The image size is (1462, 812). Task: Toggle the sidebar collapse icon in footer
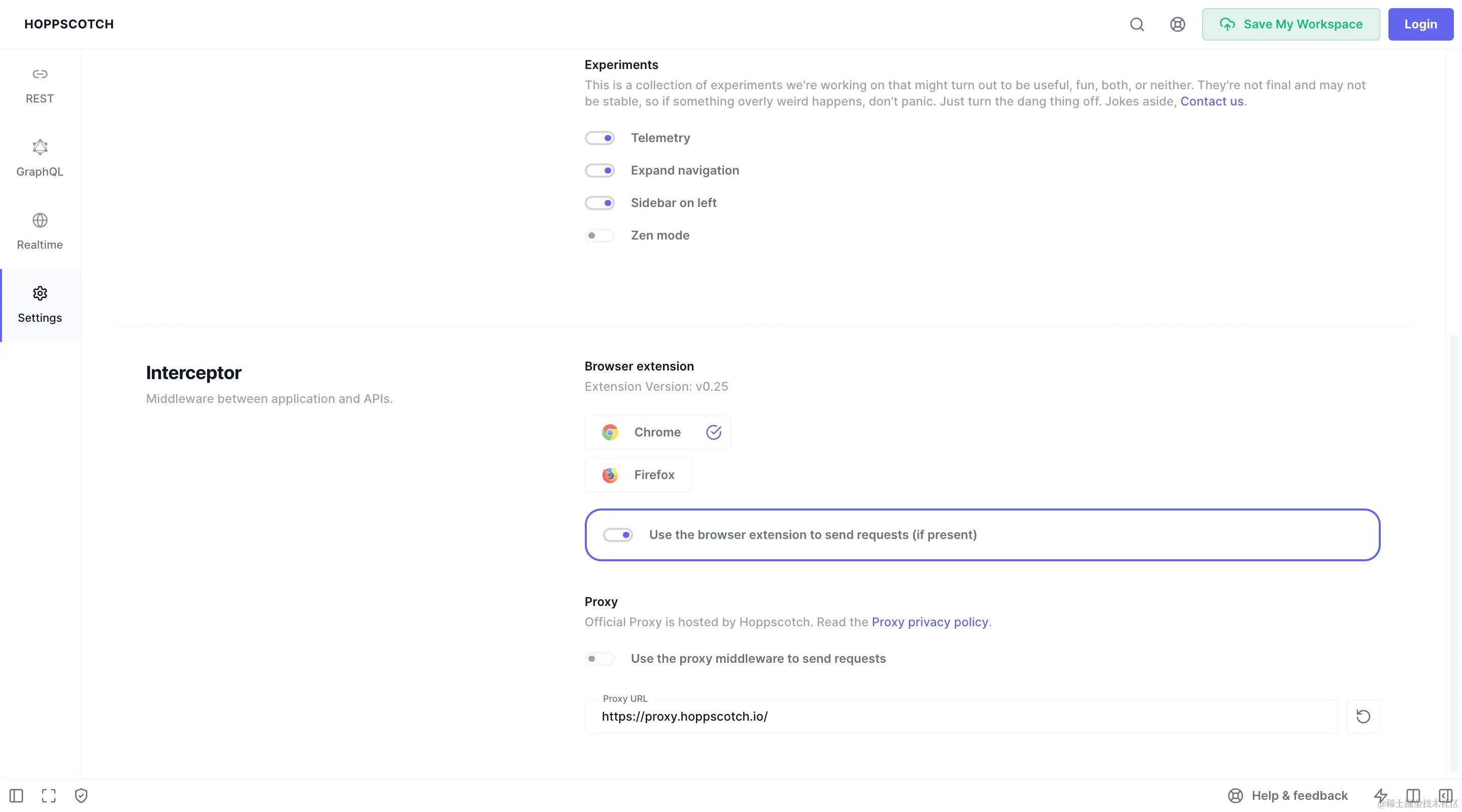click(x=16, y=796)
